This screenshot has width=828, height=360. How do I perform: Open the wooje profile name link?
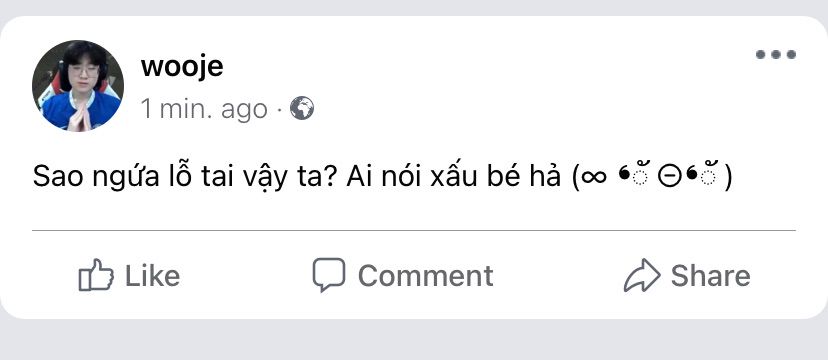coord(182,67)
